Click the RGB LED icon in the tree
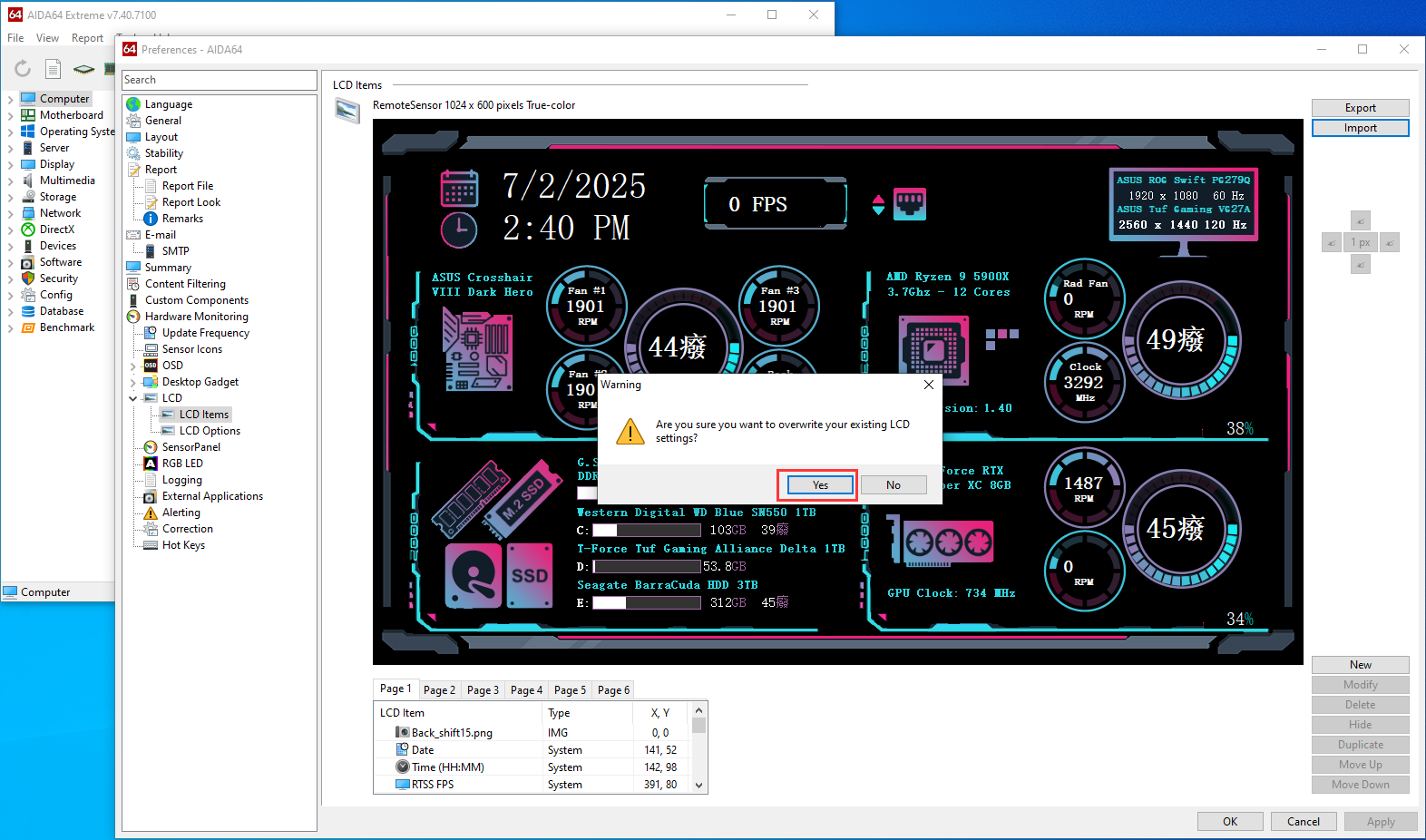1426x840 pixels. [x=151, y=464]
